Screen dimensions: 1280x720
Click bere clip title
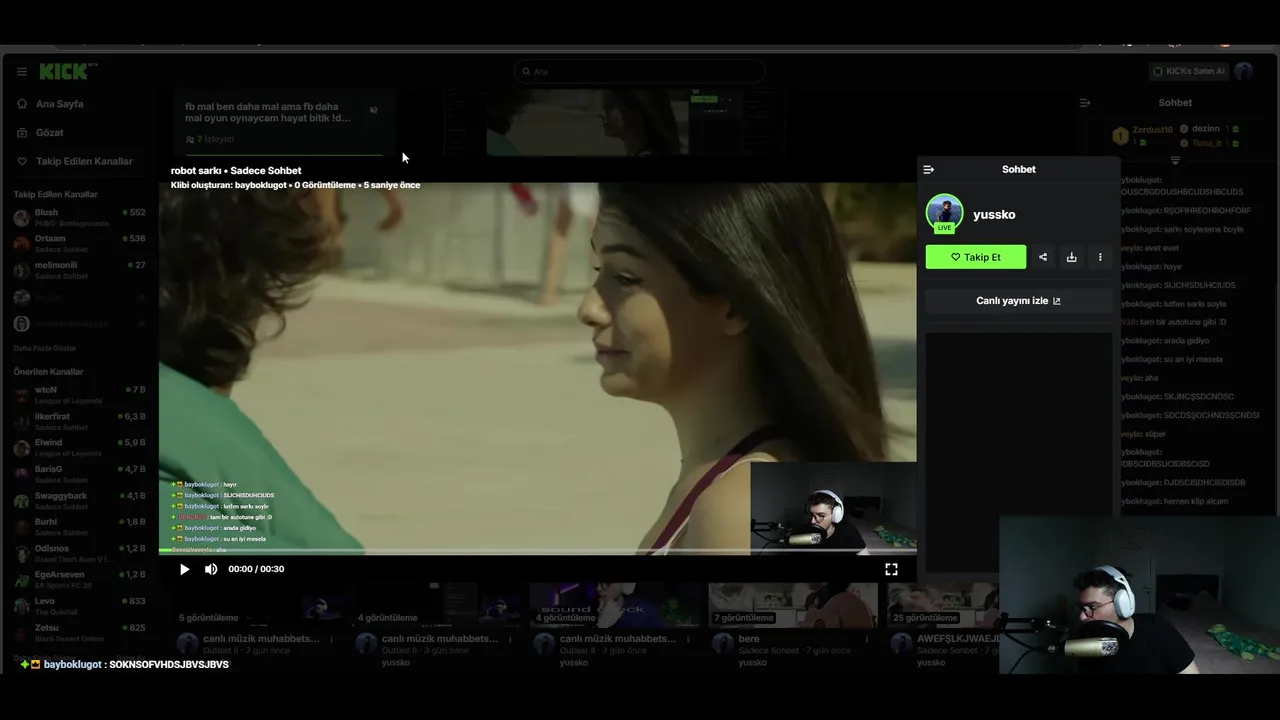pyautogui.click(x=749, y=638)
